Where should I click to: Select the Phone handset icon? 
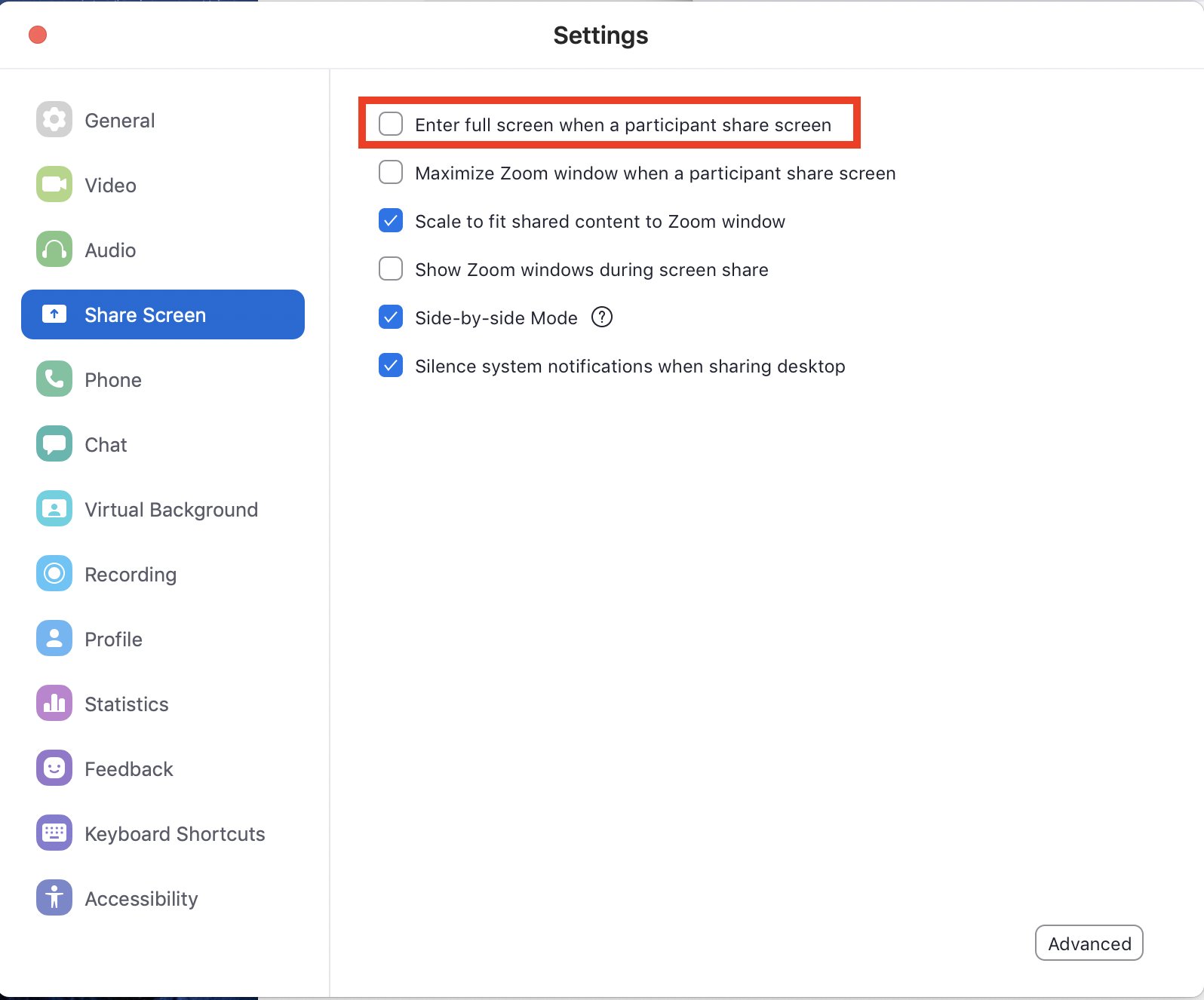tap(54, 379)
